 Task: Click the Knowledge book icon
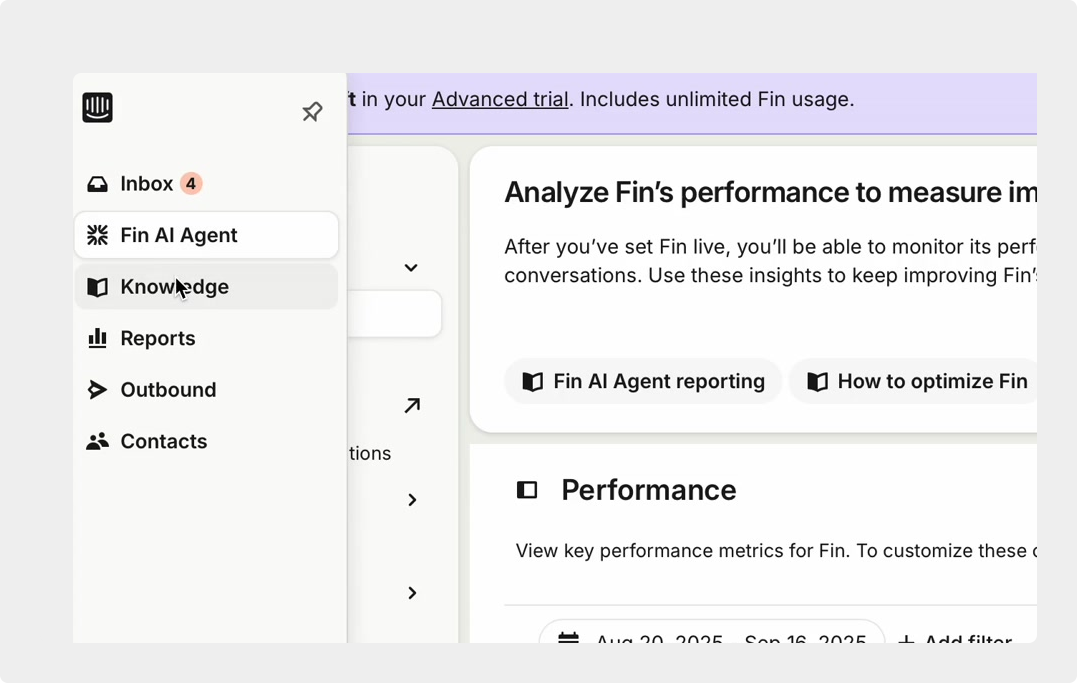(97, 287)
